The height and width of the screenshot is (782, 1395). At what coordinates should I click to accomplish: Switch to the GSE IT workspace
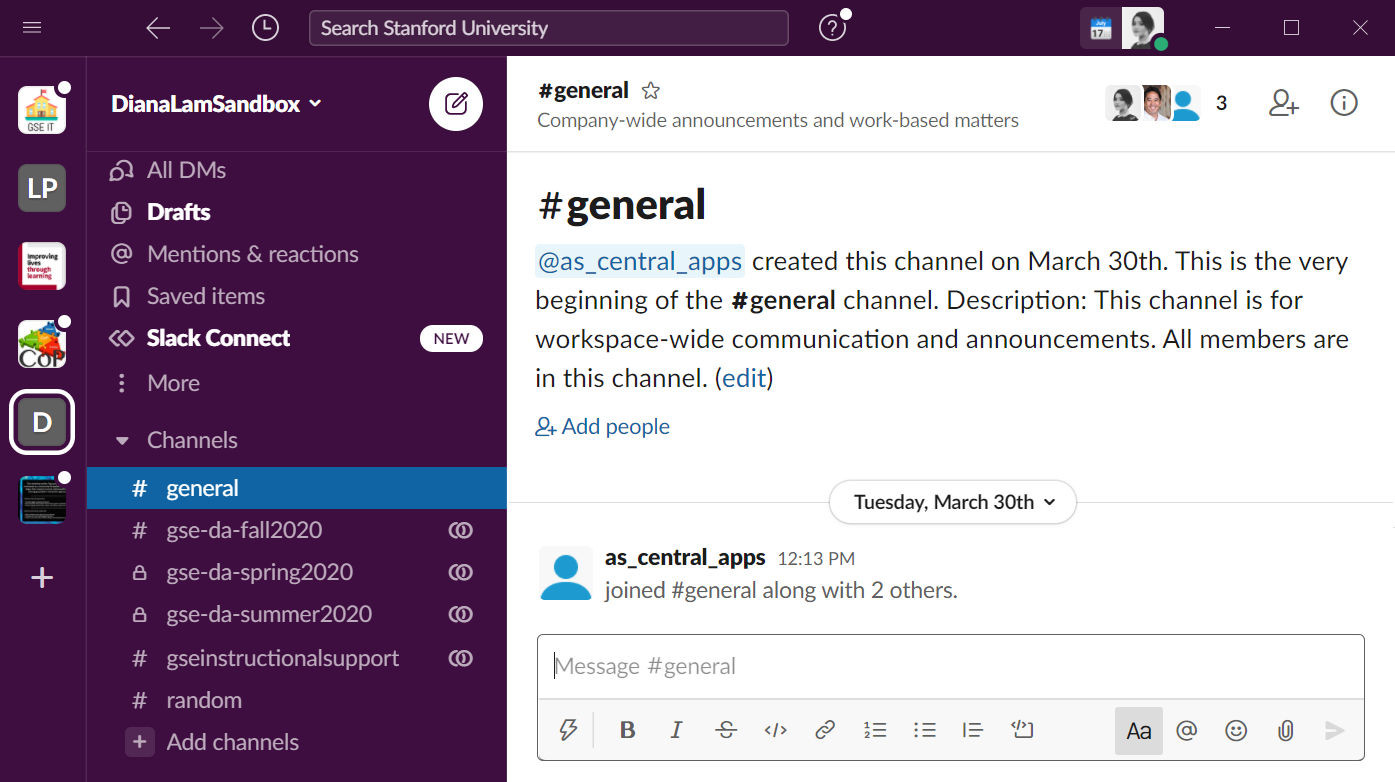42,110
